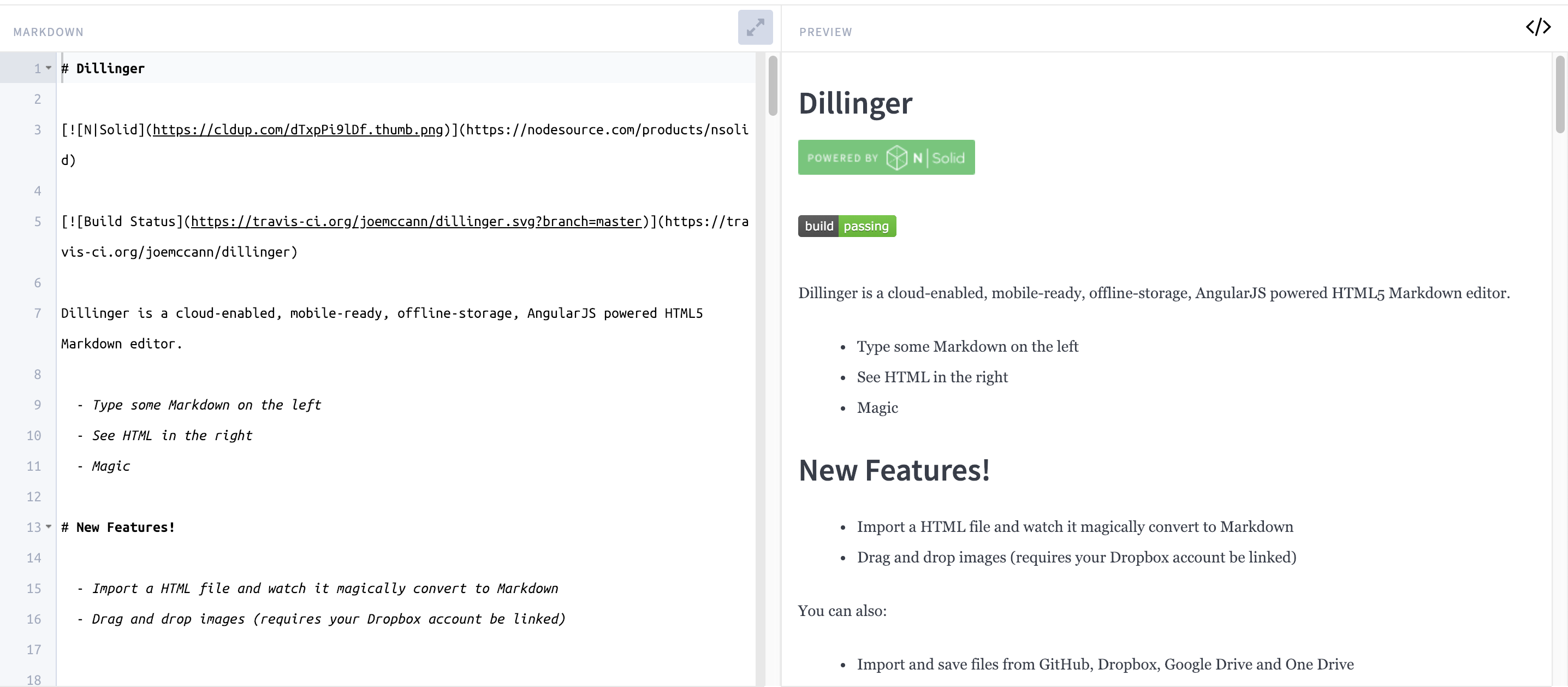This screenshot has width=1568, height=687.
Task: Click the MARKDOWN panel label
Action: pos(48,32)
